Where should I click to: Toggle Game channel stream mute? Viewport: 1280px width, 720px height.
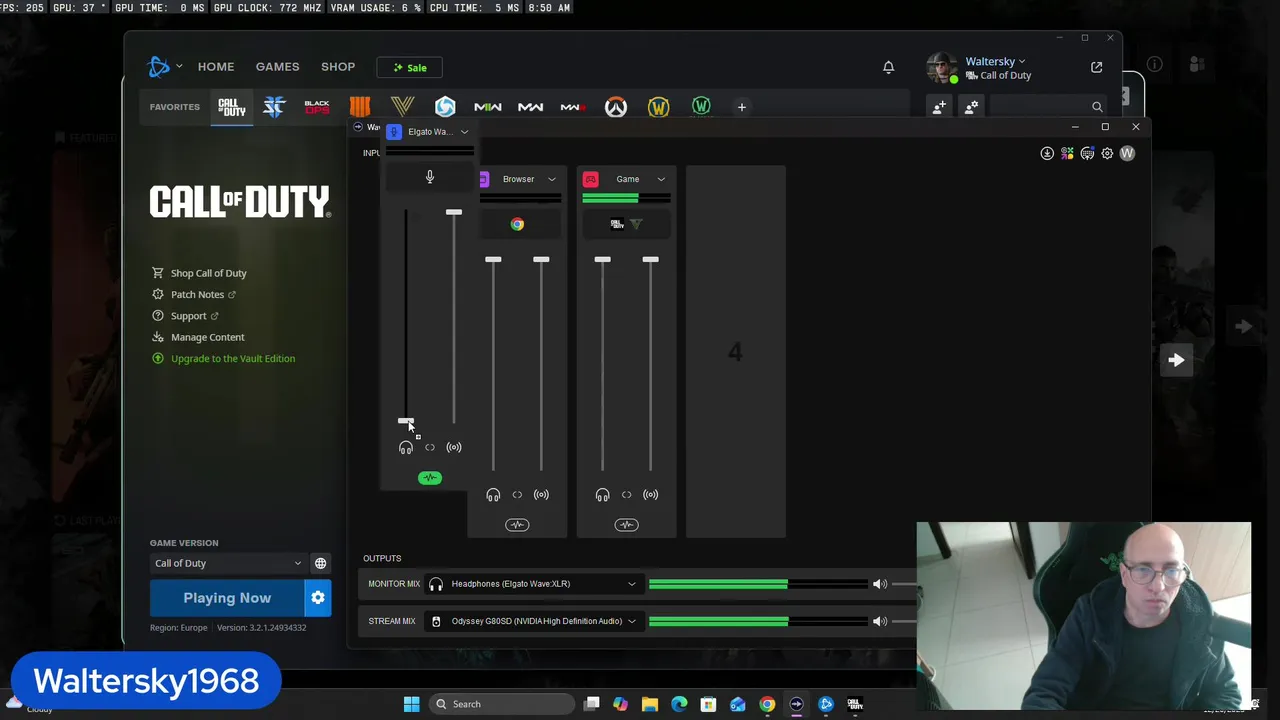tap(651, 495)
